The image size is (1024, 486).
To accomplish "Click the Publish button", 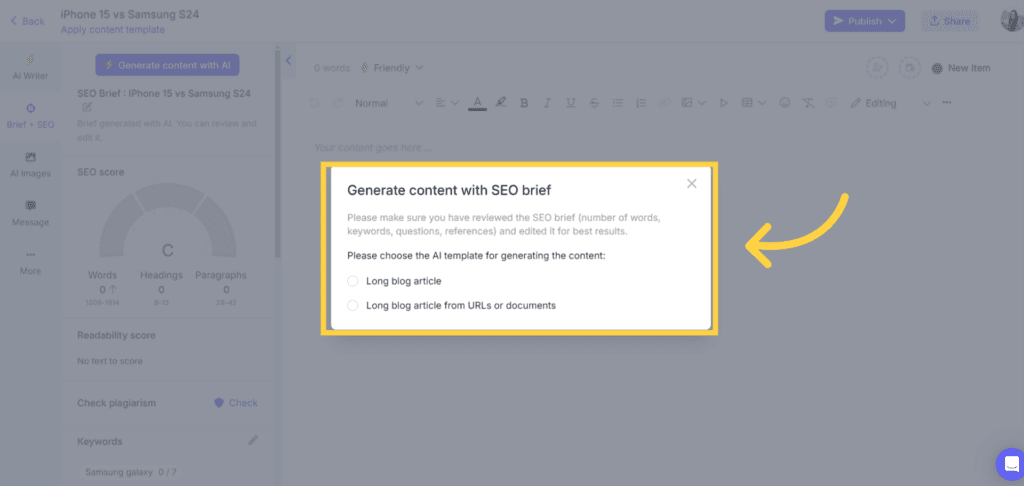I will pyautogui.click(x=864, y=21).
